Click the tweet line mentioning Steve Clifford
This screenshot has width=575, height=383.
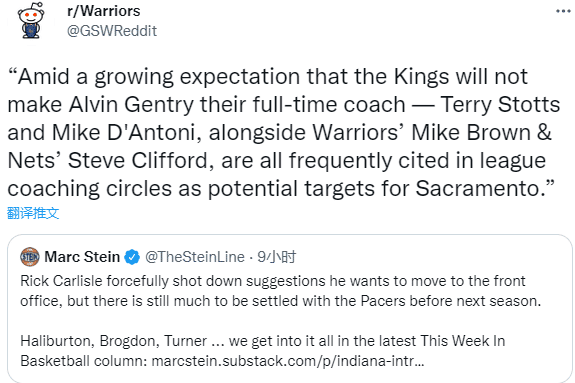point(277,161)
